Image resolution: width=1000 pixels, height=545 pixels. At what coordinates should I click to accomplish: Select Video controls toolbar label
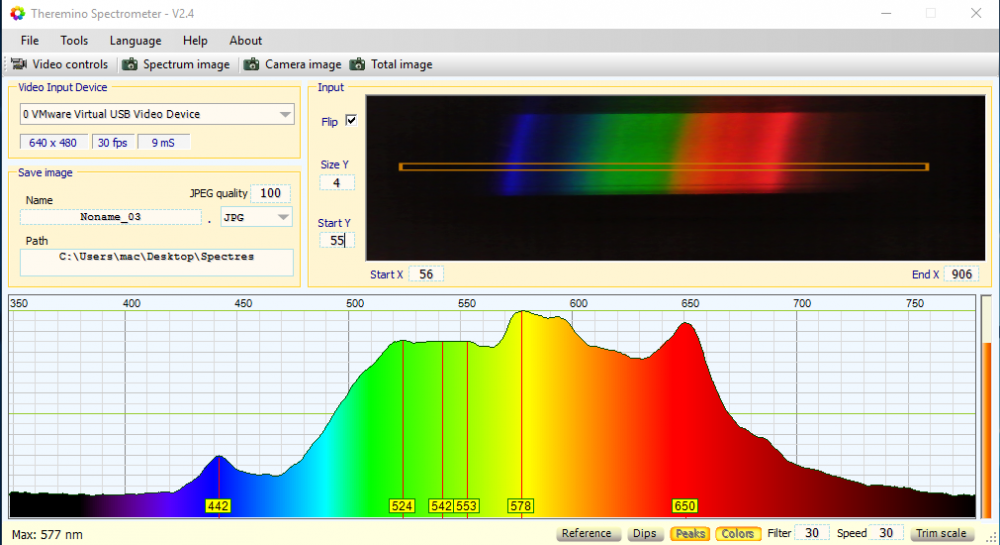point(70,64)
